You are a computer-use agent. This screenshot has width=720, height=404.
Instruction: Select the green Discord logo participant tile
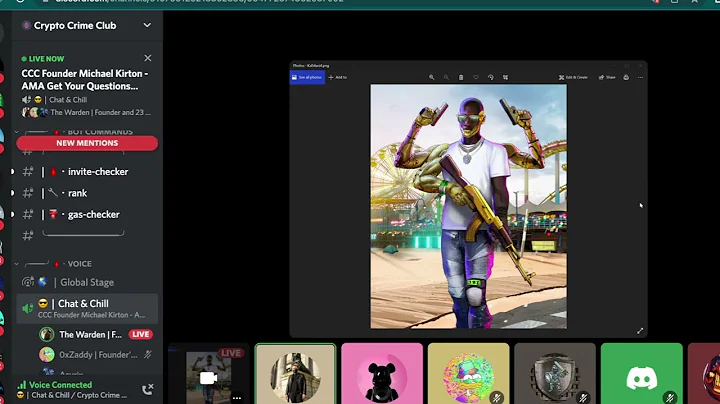pyautogui.click(x=641, y=374)
